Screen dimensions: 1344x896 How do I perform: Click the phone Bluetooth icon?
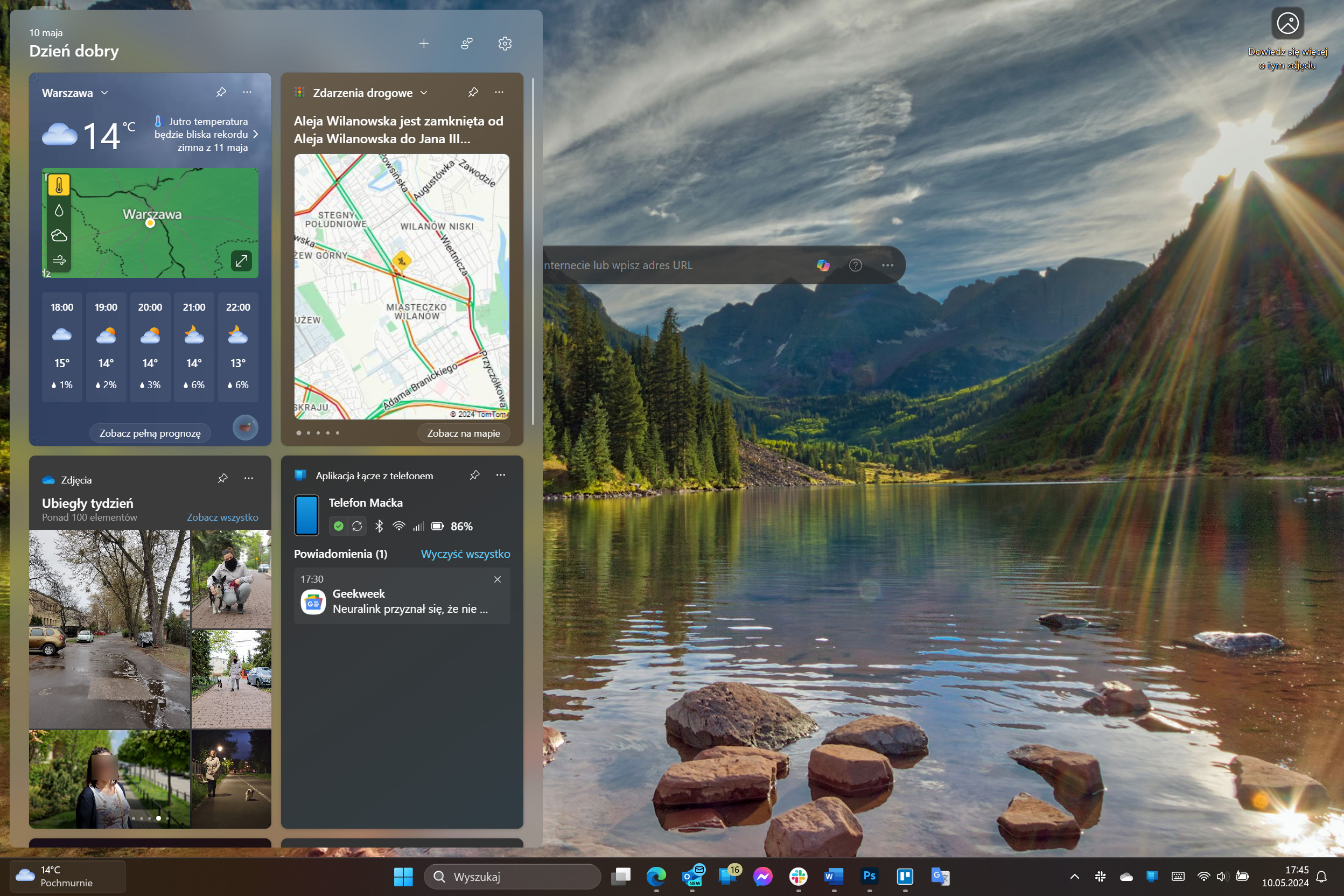click(379, 526)
